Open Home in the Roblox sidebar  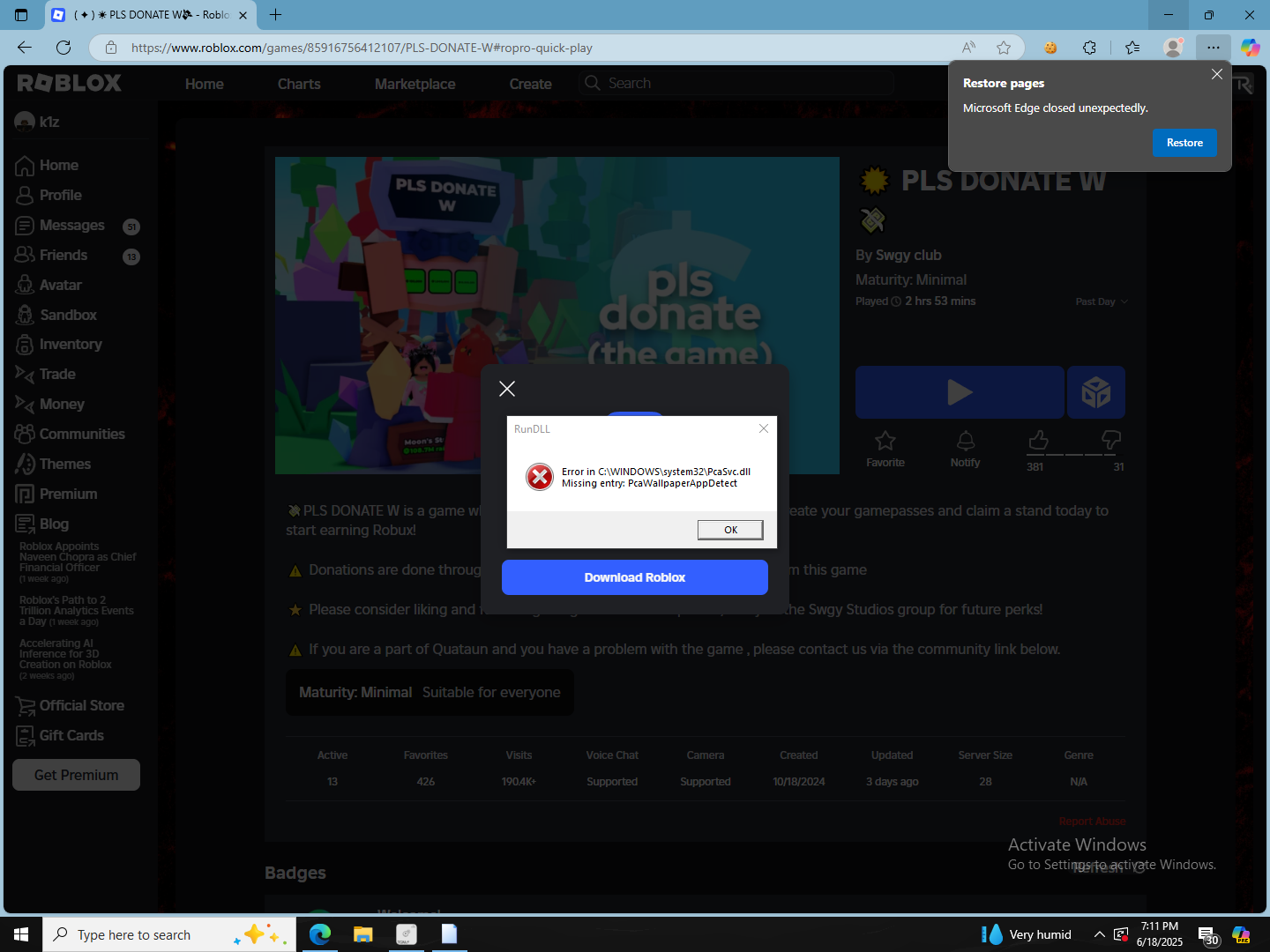48,166
